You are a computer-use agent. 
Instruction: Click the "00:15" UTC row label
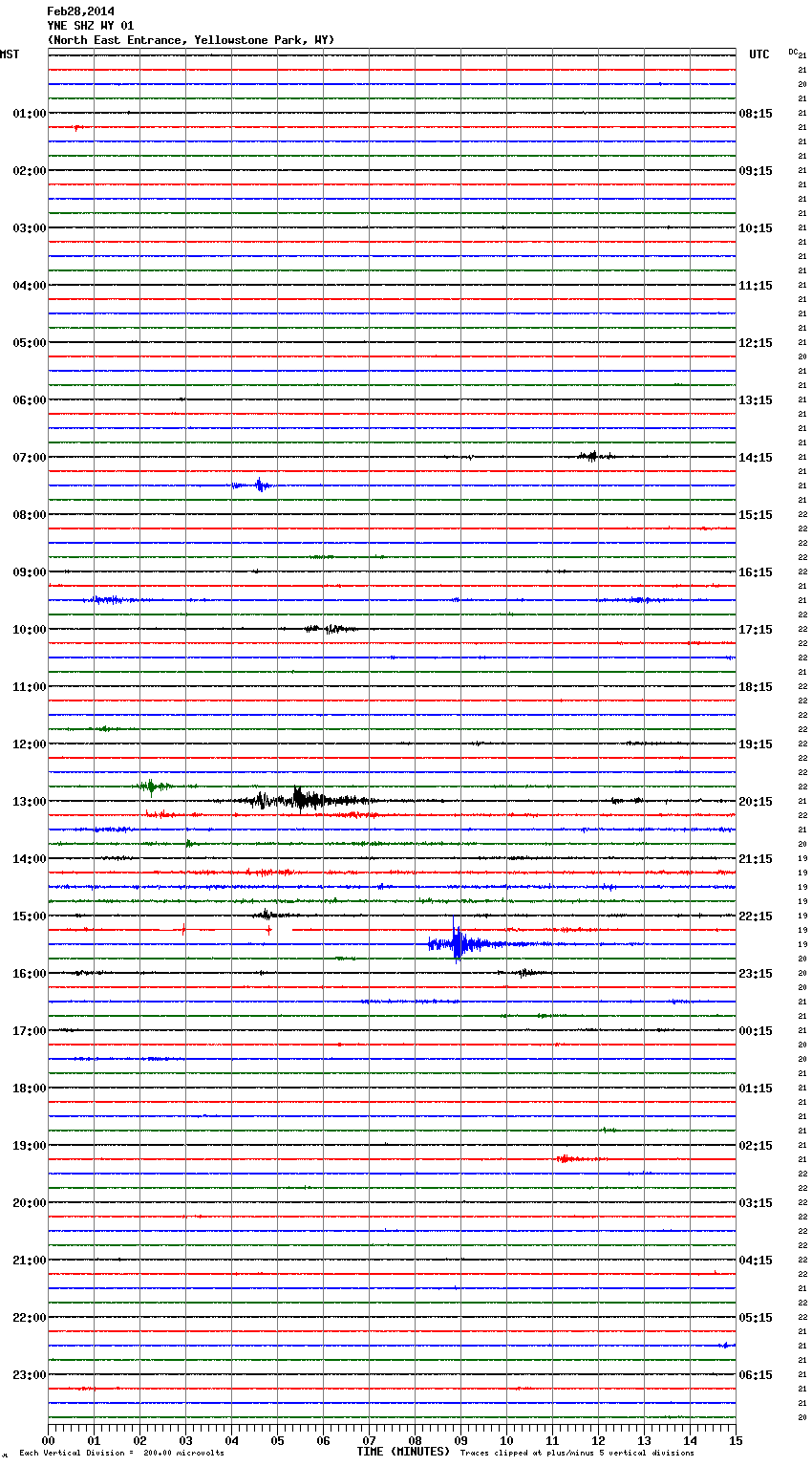coord(756,1031)
